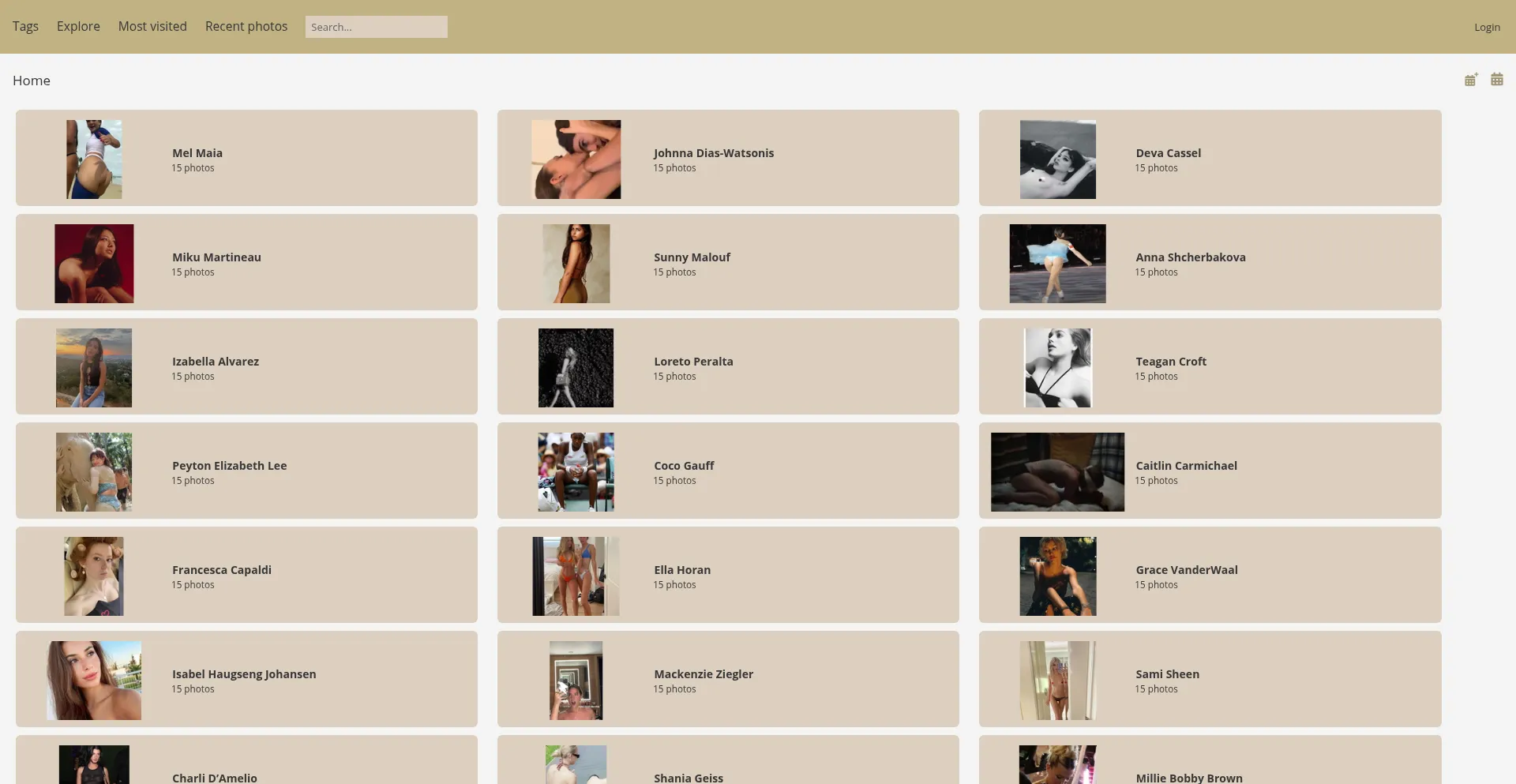Open the Tags menu item

pyautogui.click(x=25, y=26)
